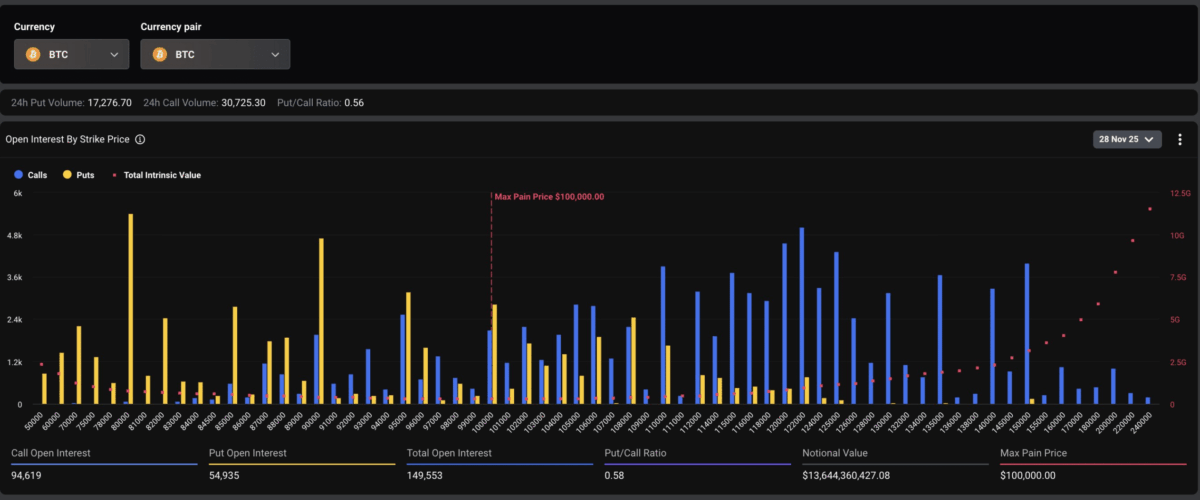
Task: Click the Bitcoin icon in Currency pair selector
Action: pyautogui.click(x=159, y=54)
